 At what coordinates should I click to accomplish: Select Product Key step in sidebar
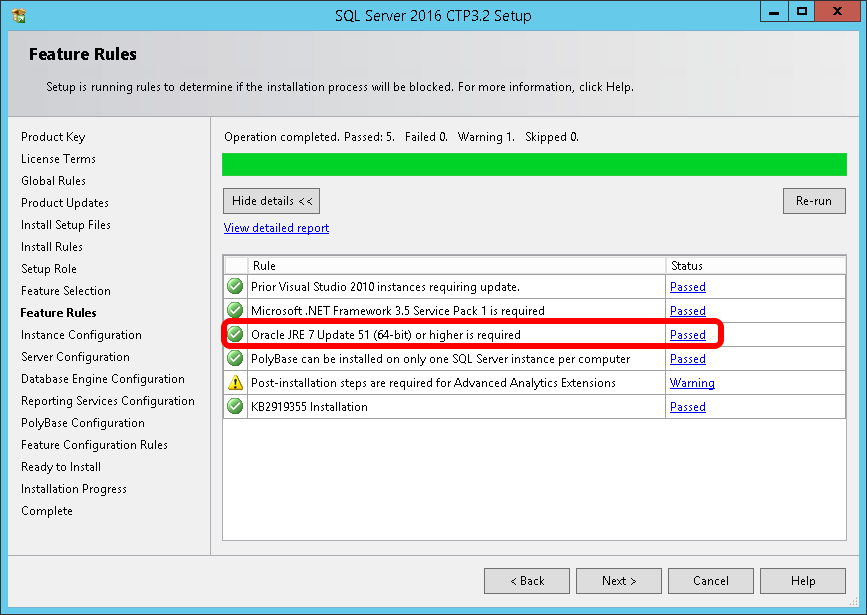[53, 137]
